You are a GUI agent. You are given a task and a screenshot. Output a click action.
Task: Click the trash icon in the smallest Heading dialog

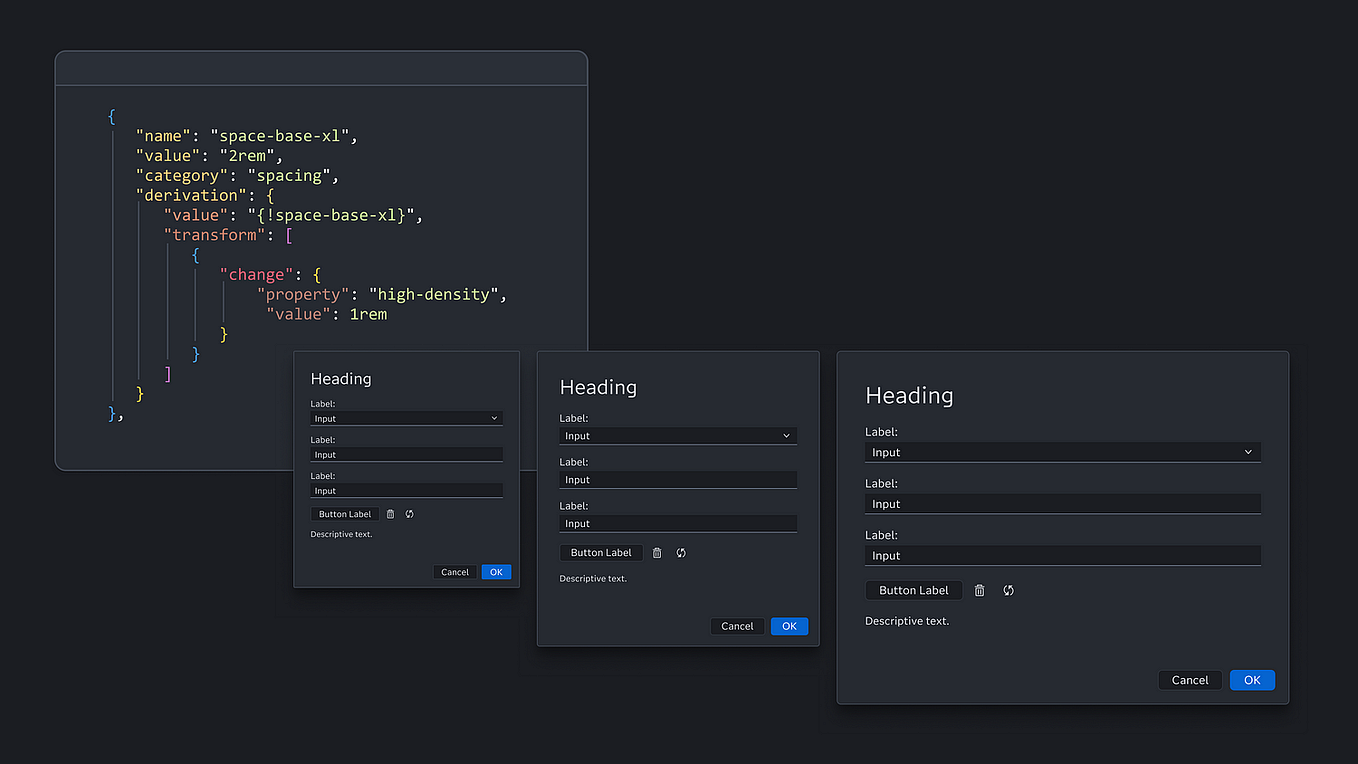tap(389, 513)
